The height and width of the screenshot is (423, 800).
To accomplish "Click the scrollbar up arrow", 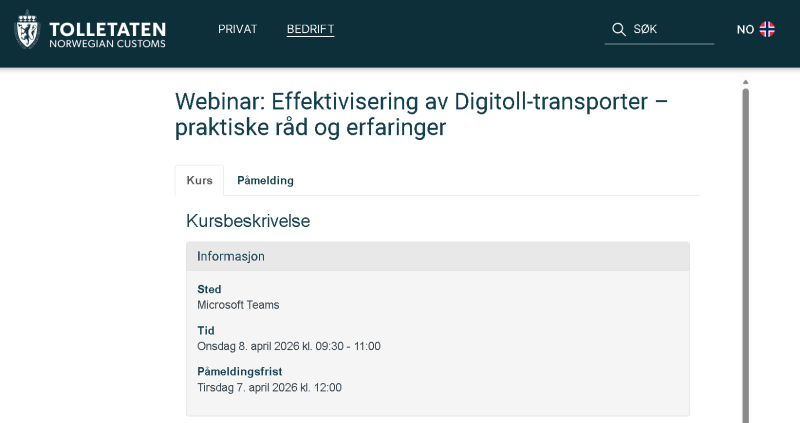I will (745, 81).
